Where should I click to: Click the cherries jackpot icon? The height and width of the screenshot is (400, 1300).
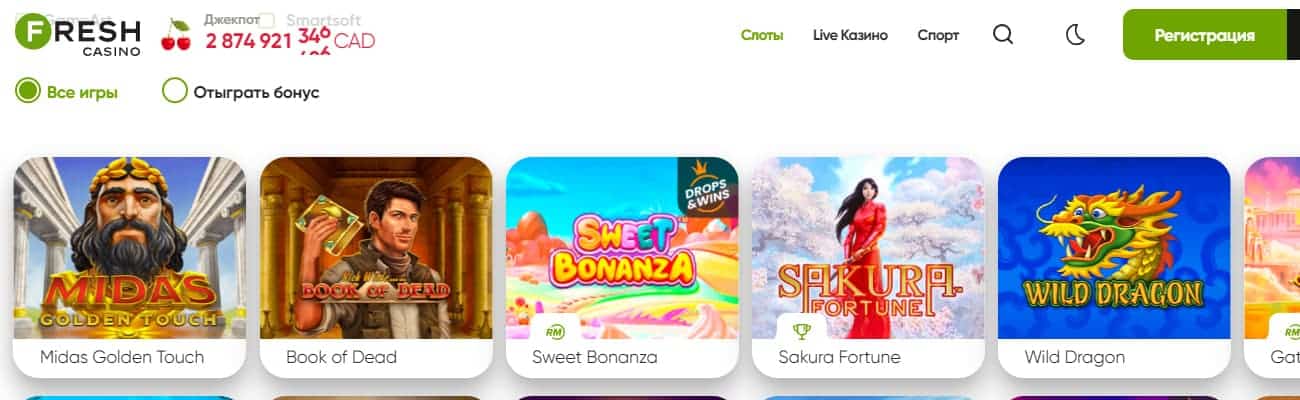point(176,36)
